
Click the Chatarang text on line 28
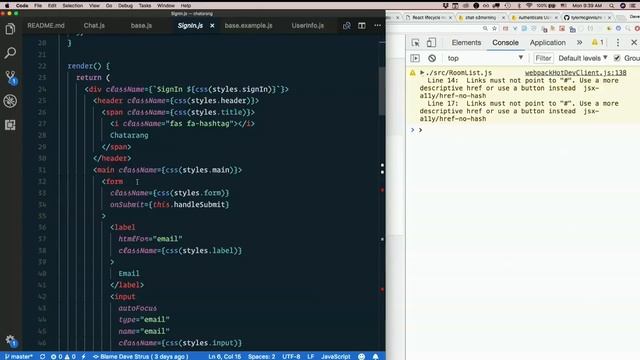[129, 135]
